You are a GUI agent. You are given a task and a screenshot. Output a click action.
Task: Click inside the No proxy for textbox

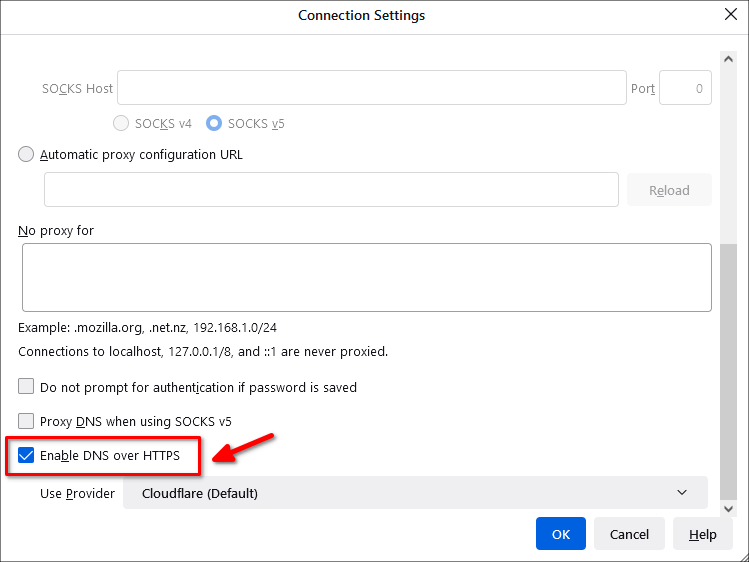[x=366, y=277]
